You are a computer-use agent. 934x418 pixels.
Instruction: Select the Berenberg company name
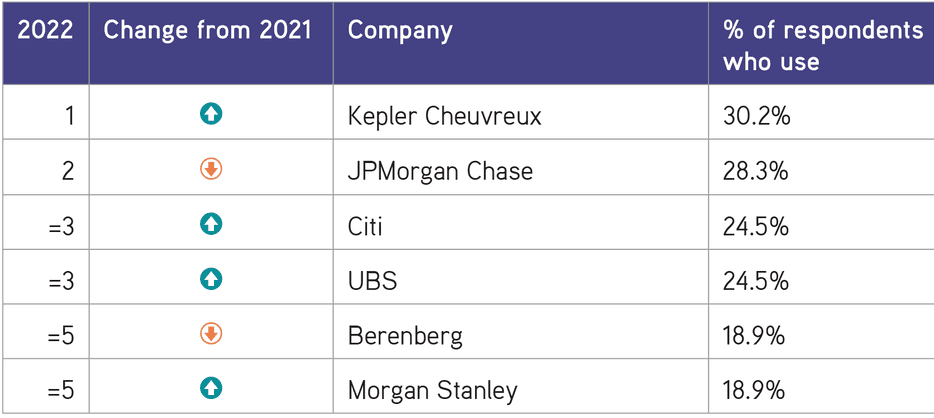pos(405,336)
